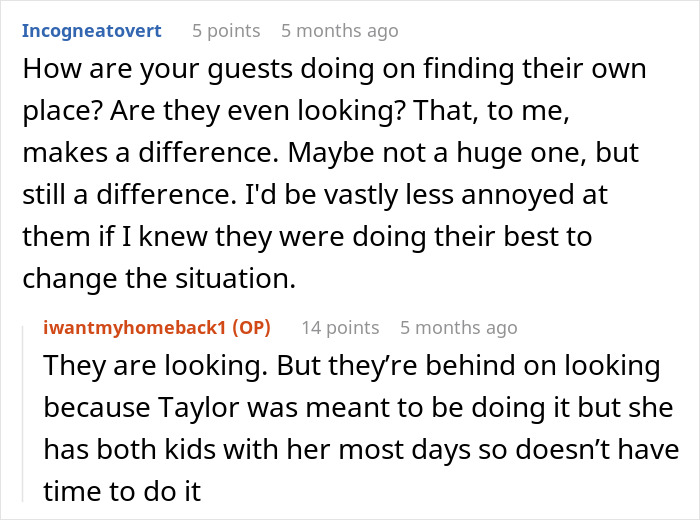Click the (OP) badge beside iwantmyhomeback1

pyautogui.click(x=251, y=328)
